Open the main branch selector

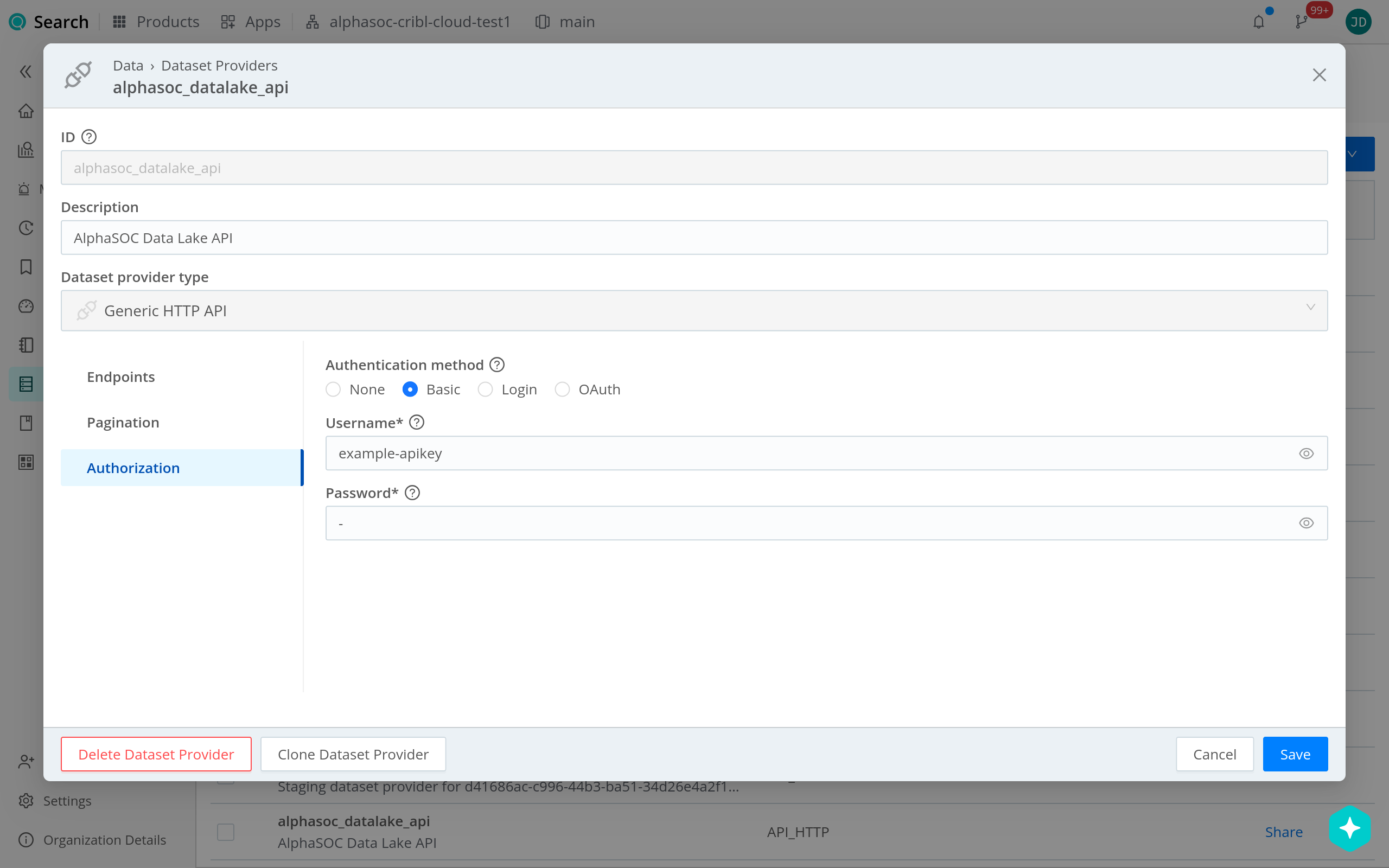pos(565,22)
